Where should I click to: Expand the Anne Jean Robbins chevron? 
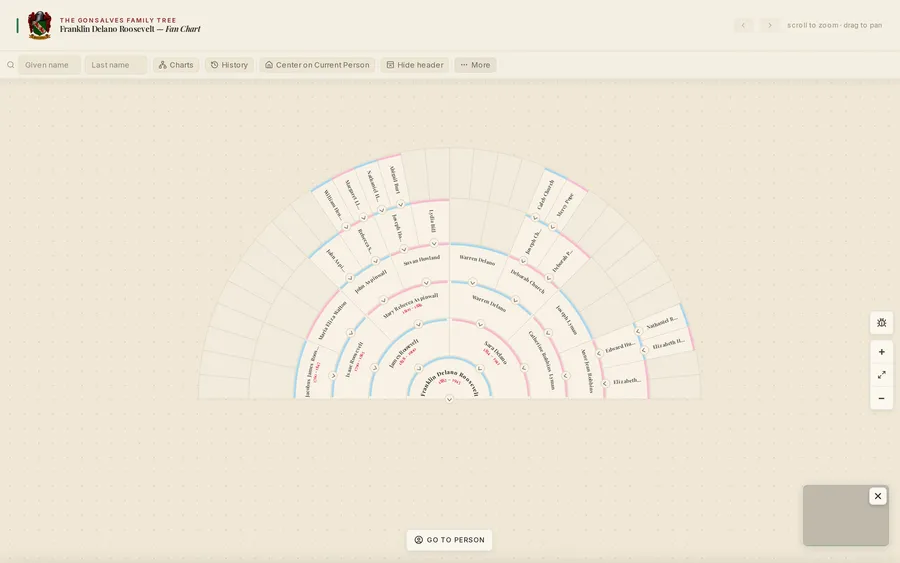point(565,375)
